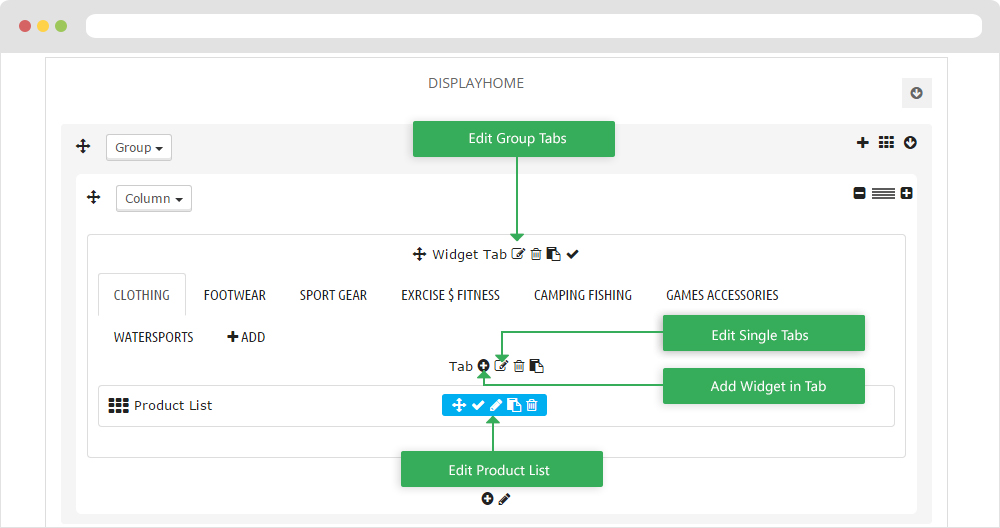Add a widget using the Tab row plus icon

pos(483,365)
